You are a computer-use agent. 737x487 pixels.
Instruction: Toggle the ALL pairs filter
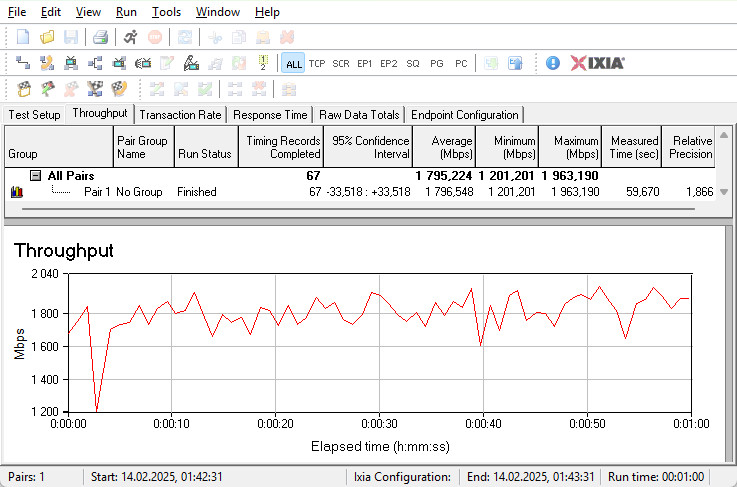point(293,63)
